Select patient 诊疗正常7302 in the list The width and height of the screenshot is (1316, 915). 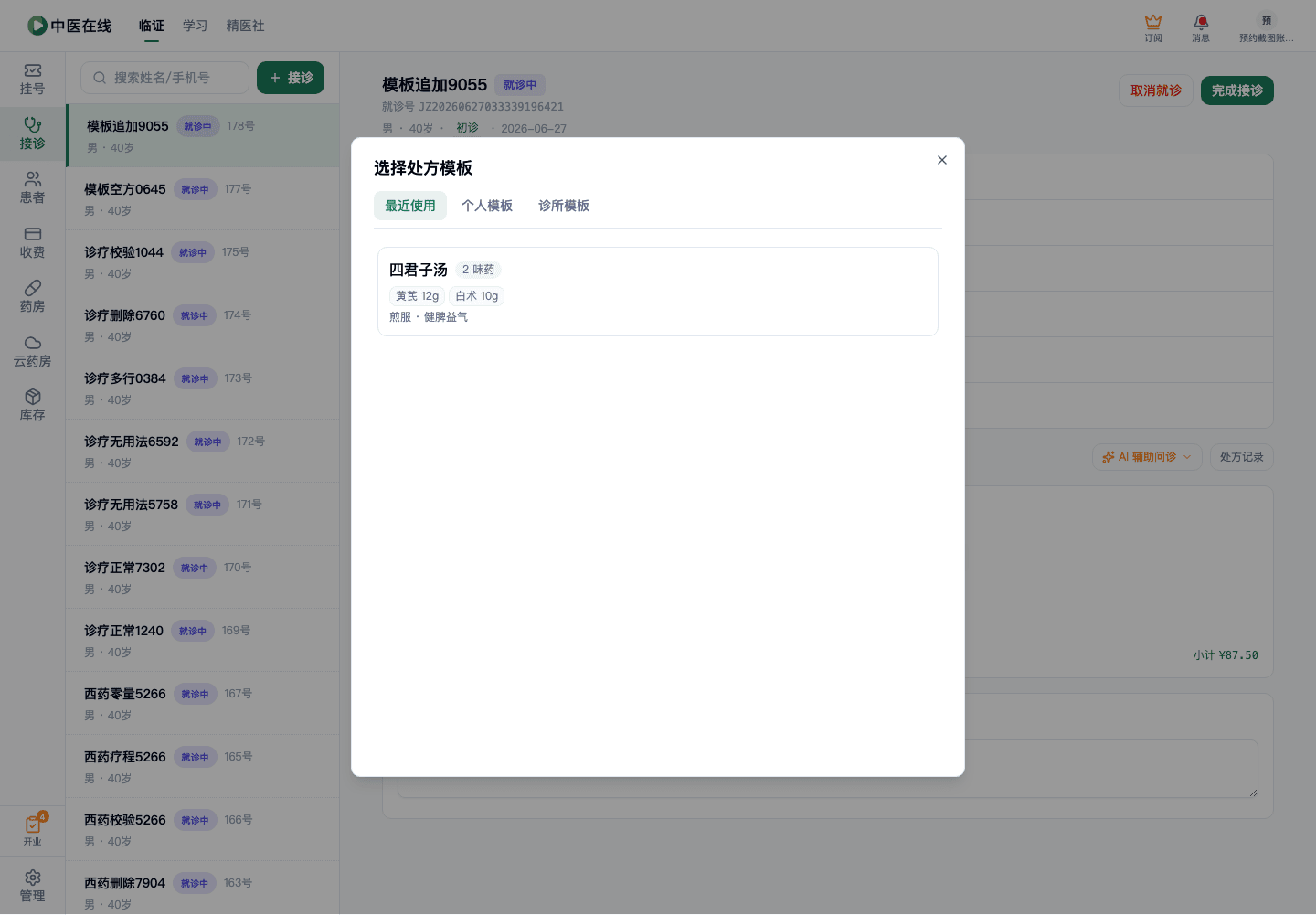point(203,577)
